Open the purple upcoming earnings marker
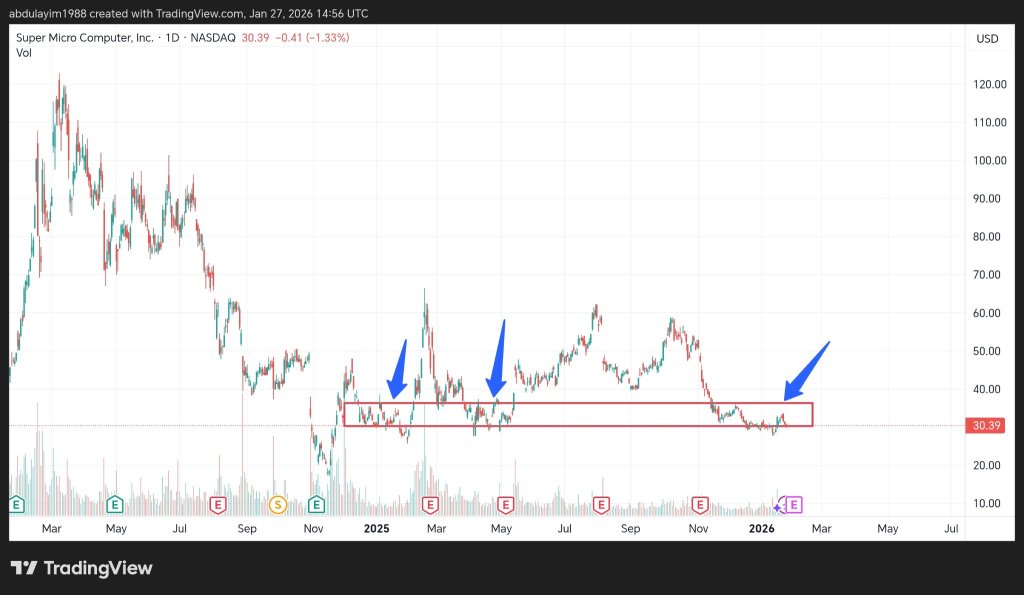Image resolution: width=1024 pixels, height=595 pixels. pyautogui.click(x=793, y=504)
